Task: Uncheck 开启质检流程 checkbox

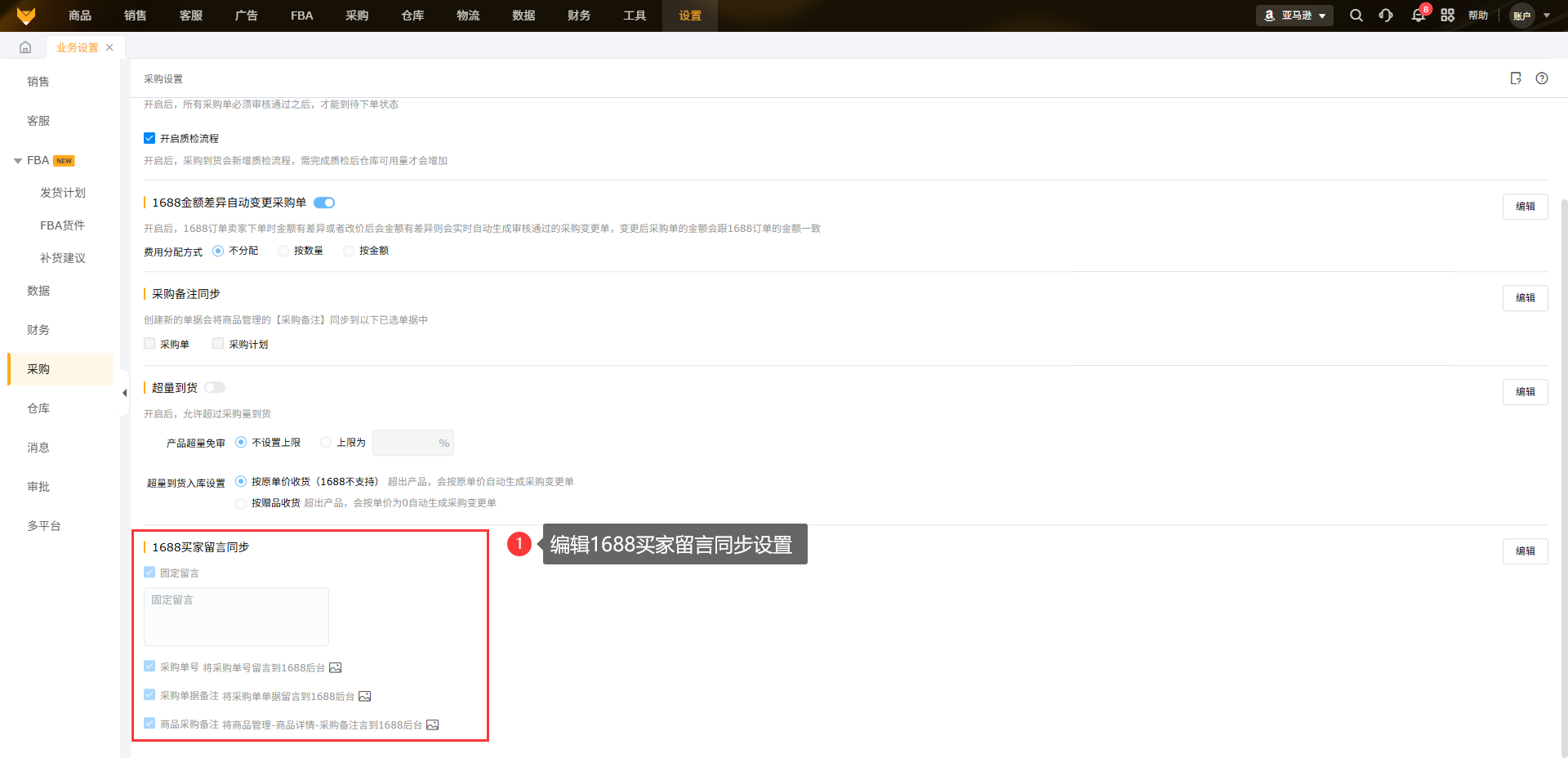Action: (149, 138)
